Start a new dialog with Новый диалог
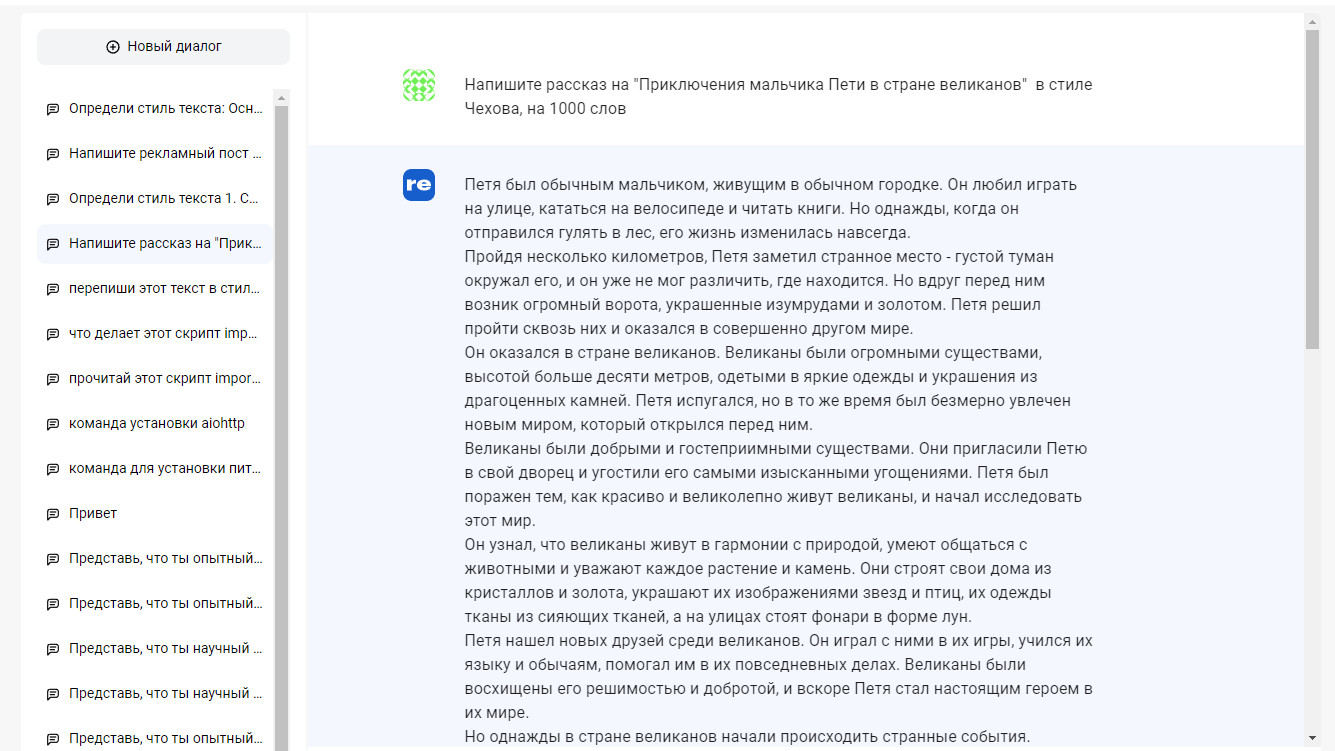The width and height of the screenshot is (1335, 751). 163,47
